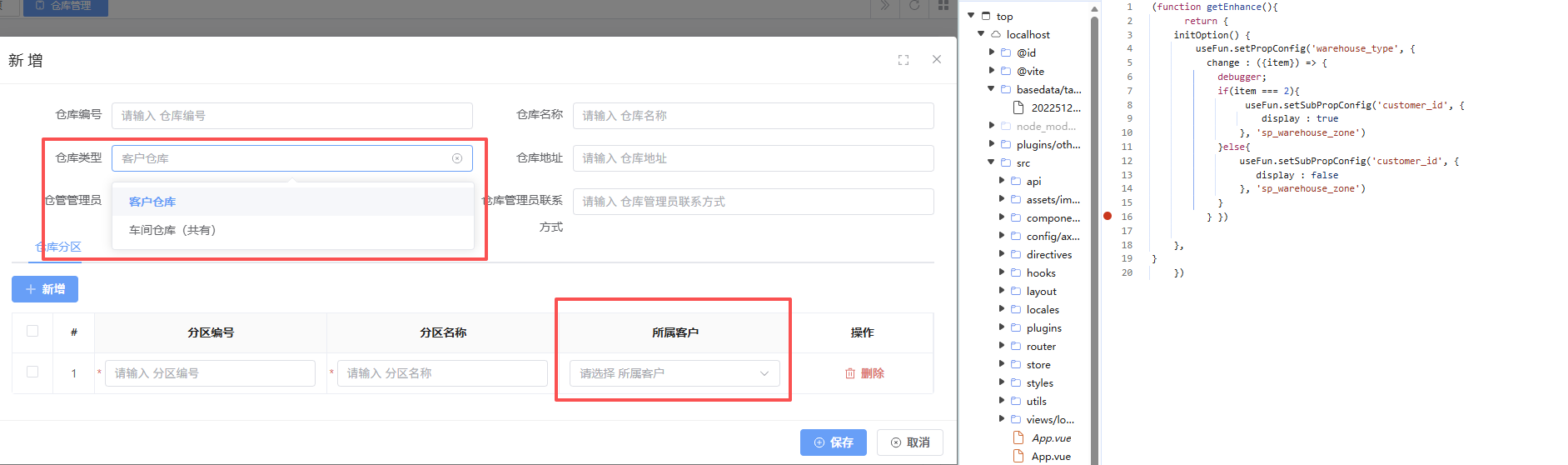Click the 取消 button
This screenshot has width=1568, height=465.
point(909,442)
